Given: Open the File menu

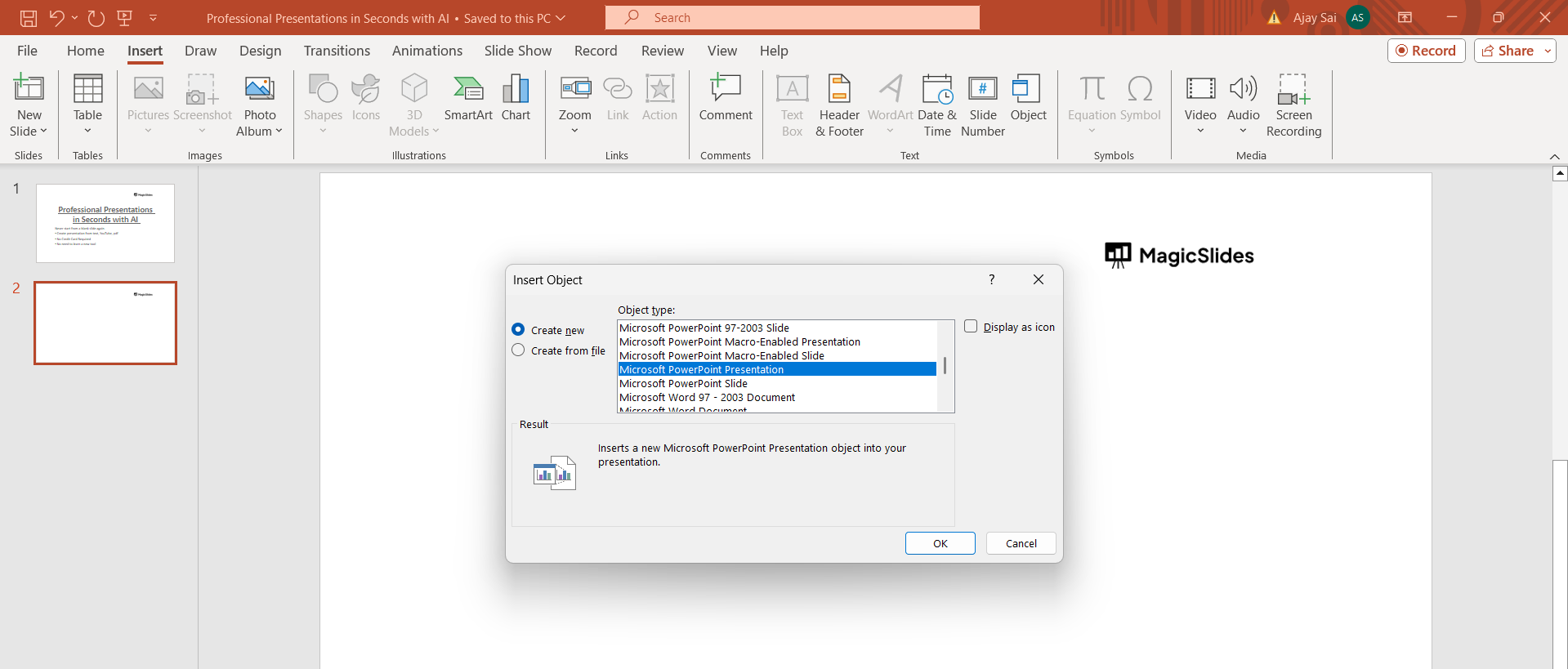Looking at the screenshot, I should click(x=27, y=51).
